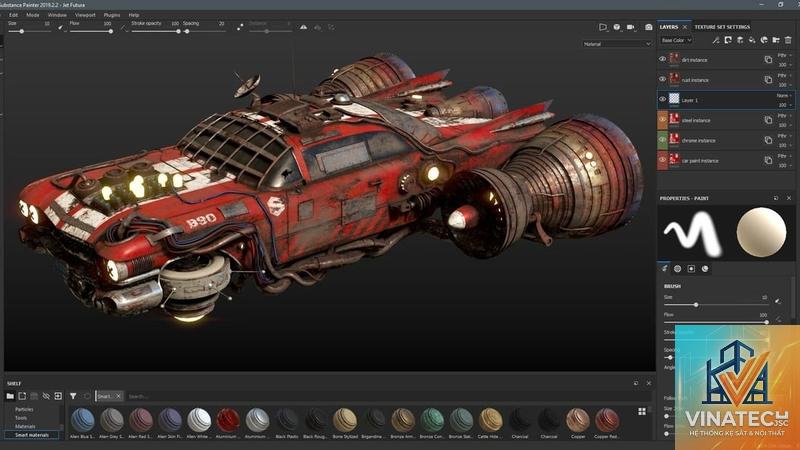Click the instance icon on steel instance layer

[x=768, y=120]
